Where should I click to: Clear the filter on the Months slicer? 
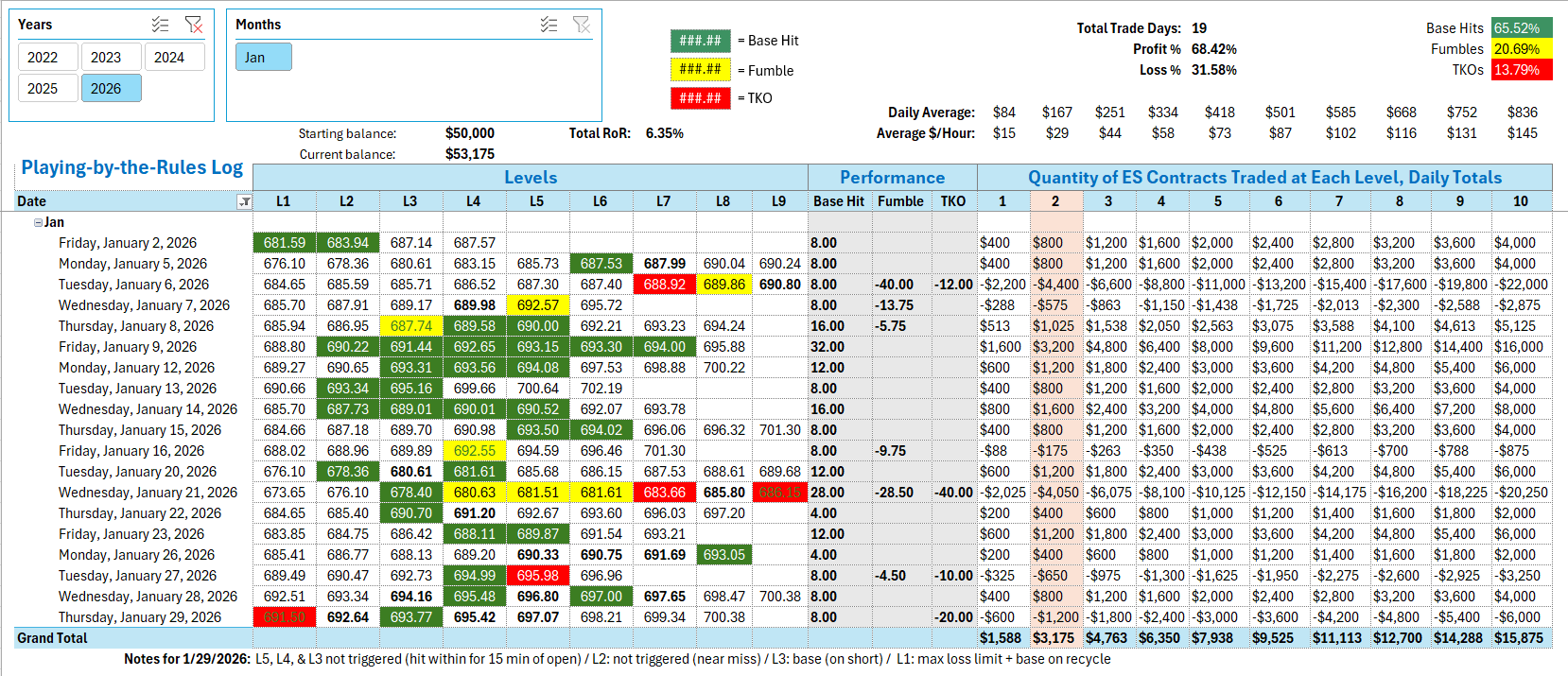click(x=582, y=25)
